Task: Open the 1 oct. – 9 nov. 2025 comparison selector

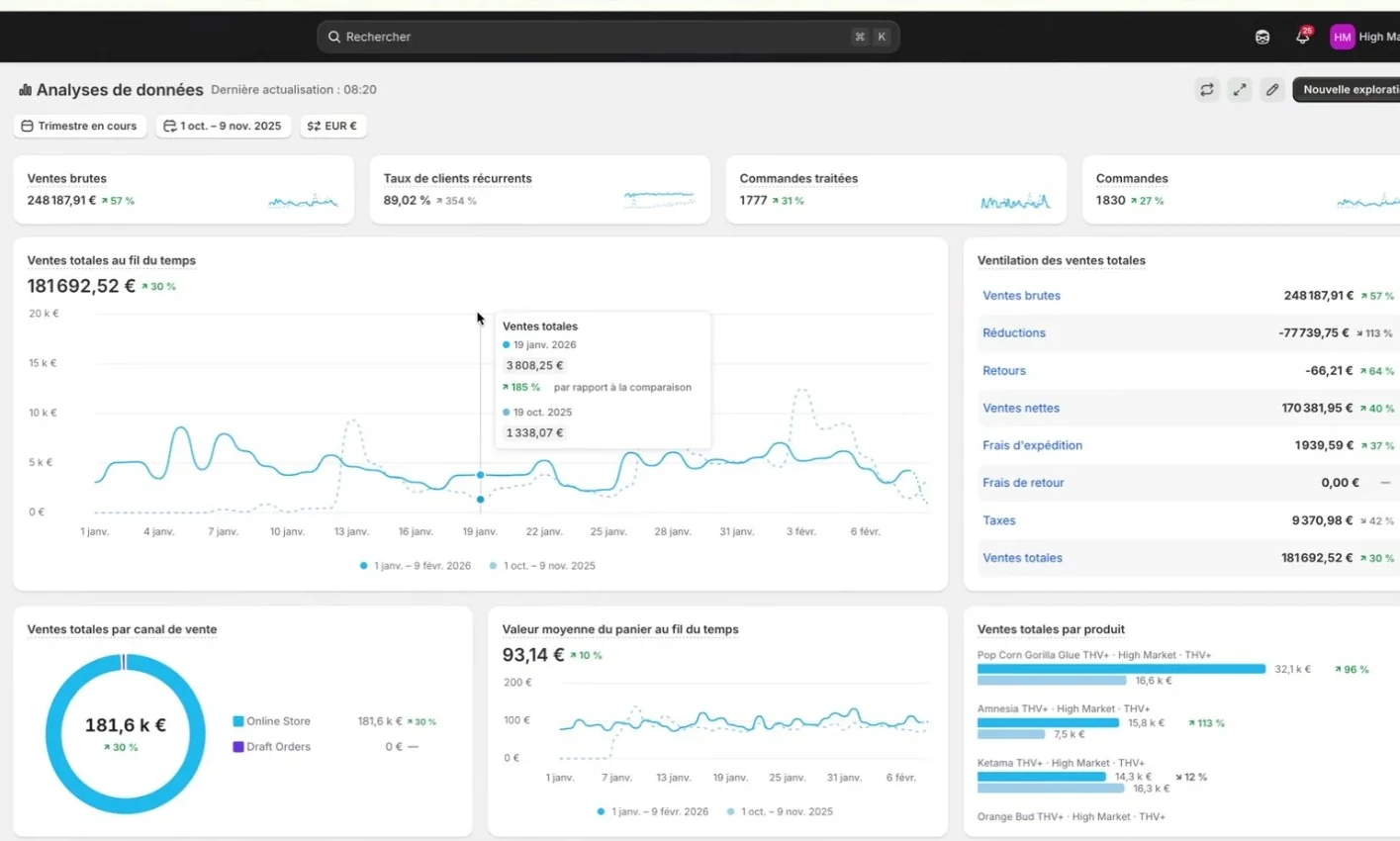Action: (224, 126)
